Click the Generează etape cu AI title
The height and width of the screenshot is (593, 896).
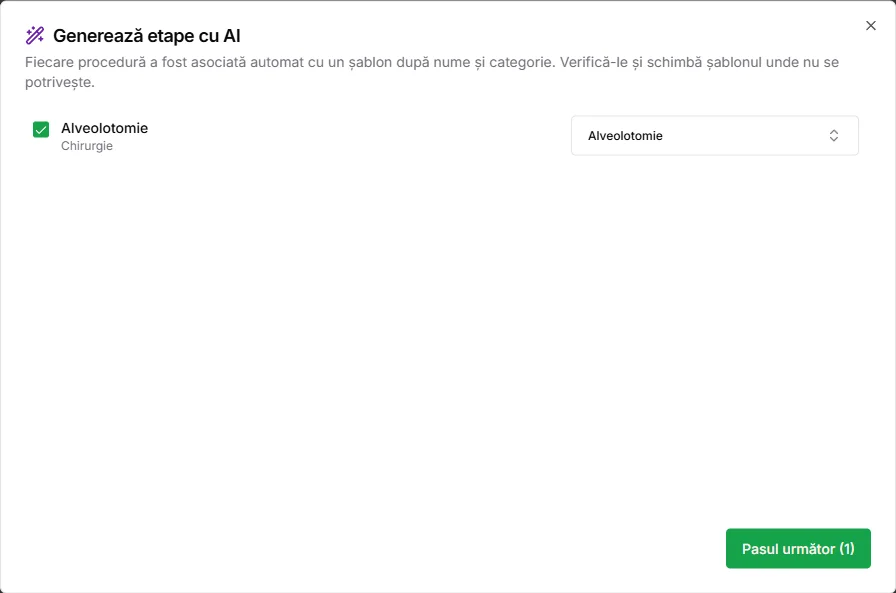click(x=147, y=35)
